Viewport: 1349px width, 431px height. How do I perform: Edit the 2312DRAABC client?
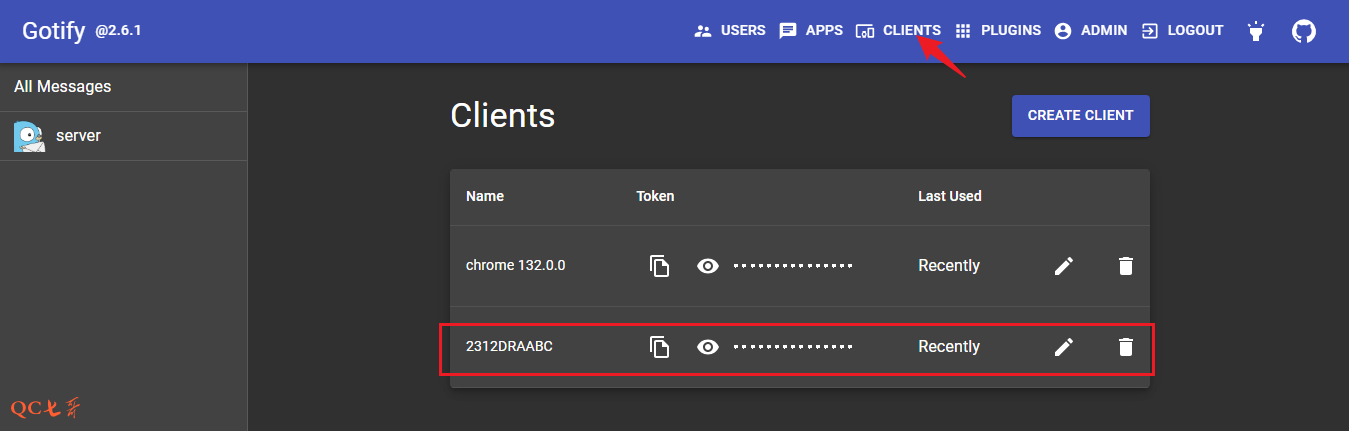pyautogui.click(x=1064, y=347)
